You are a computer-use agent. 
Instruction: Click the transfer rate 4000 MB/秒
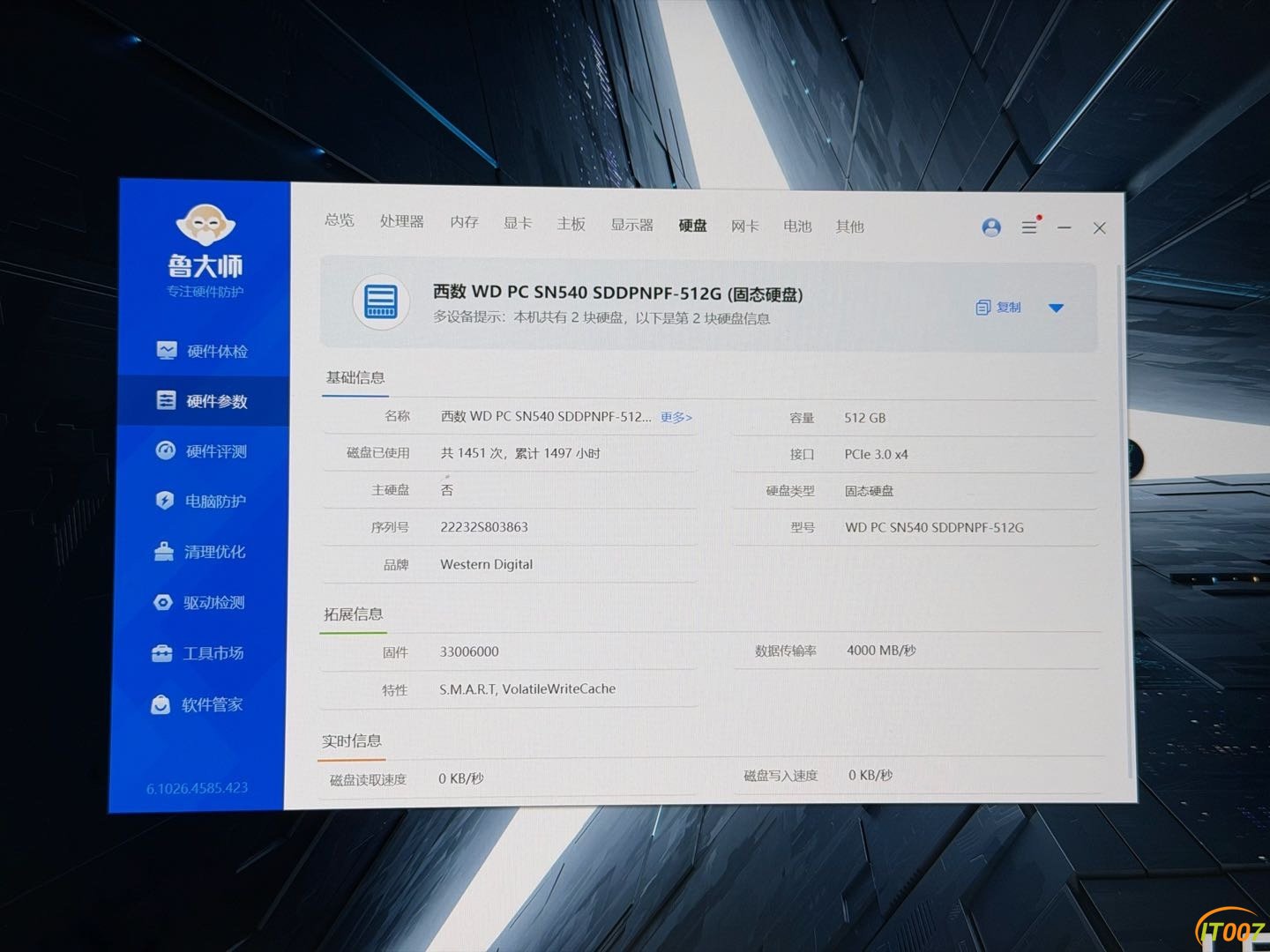tap(881, 651)
